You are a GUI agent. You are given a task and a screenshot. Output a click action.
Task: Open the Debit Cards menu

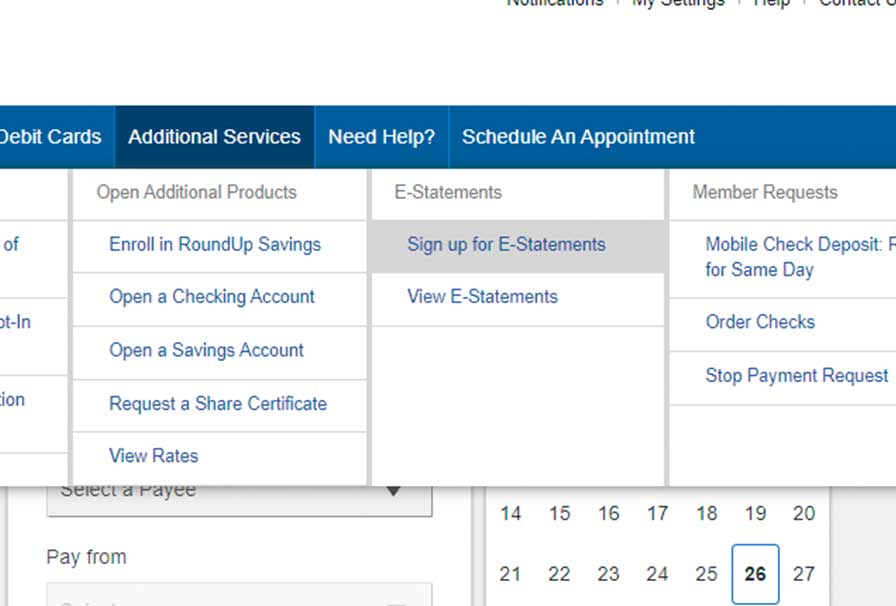[50, 137]
